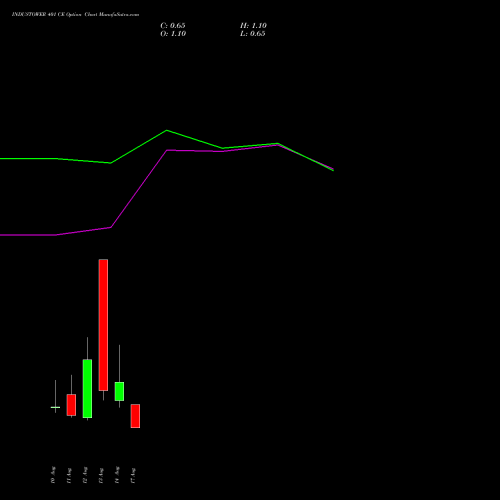Click the 13 Aug date axis label

[101, 475]
